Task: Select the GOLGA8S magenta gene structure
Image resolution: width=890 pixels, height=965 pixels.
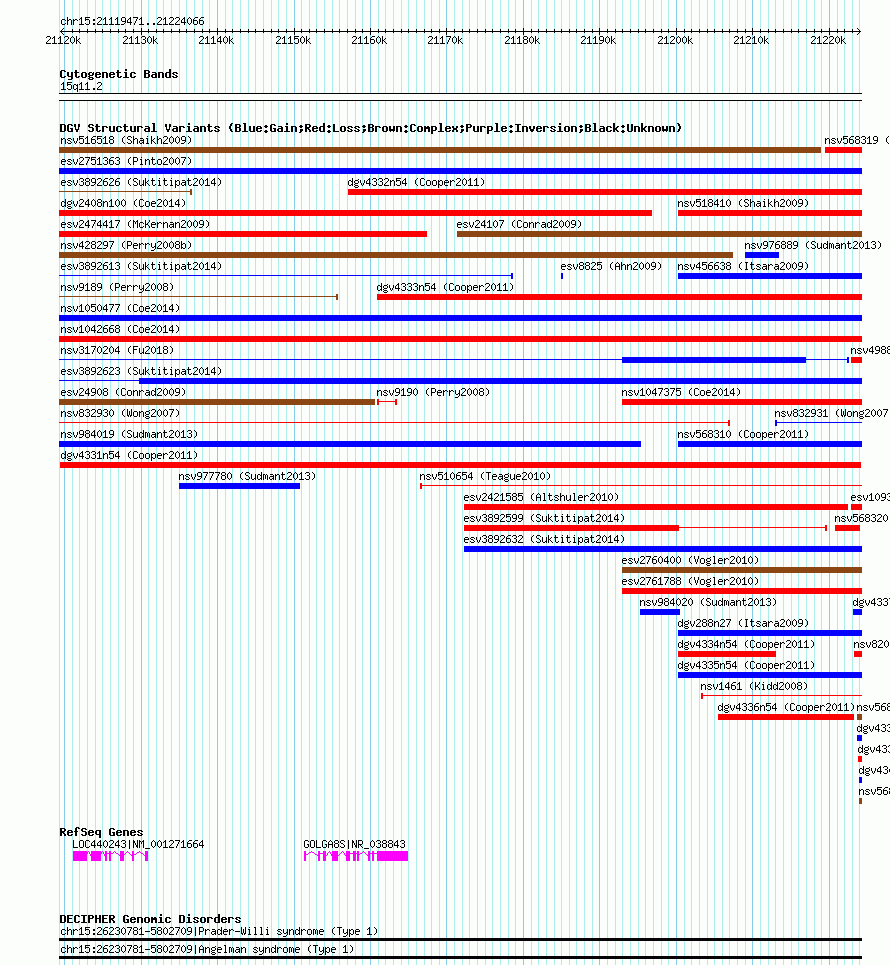Action: coord(356,856)
